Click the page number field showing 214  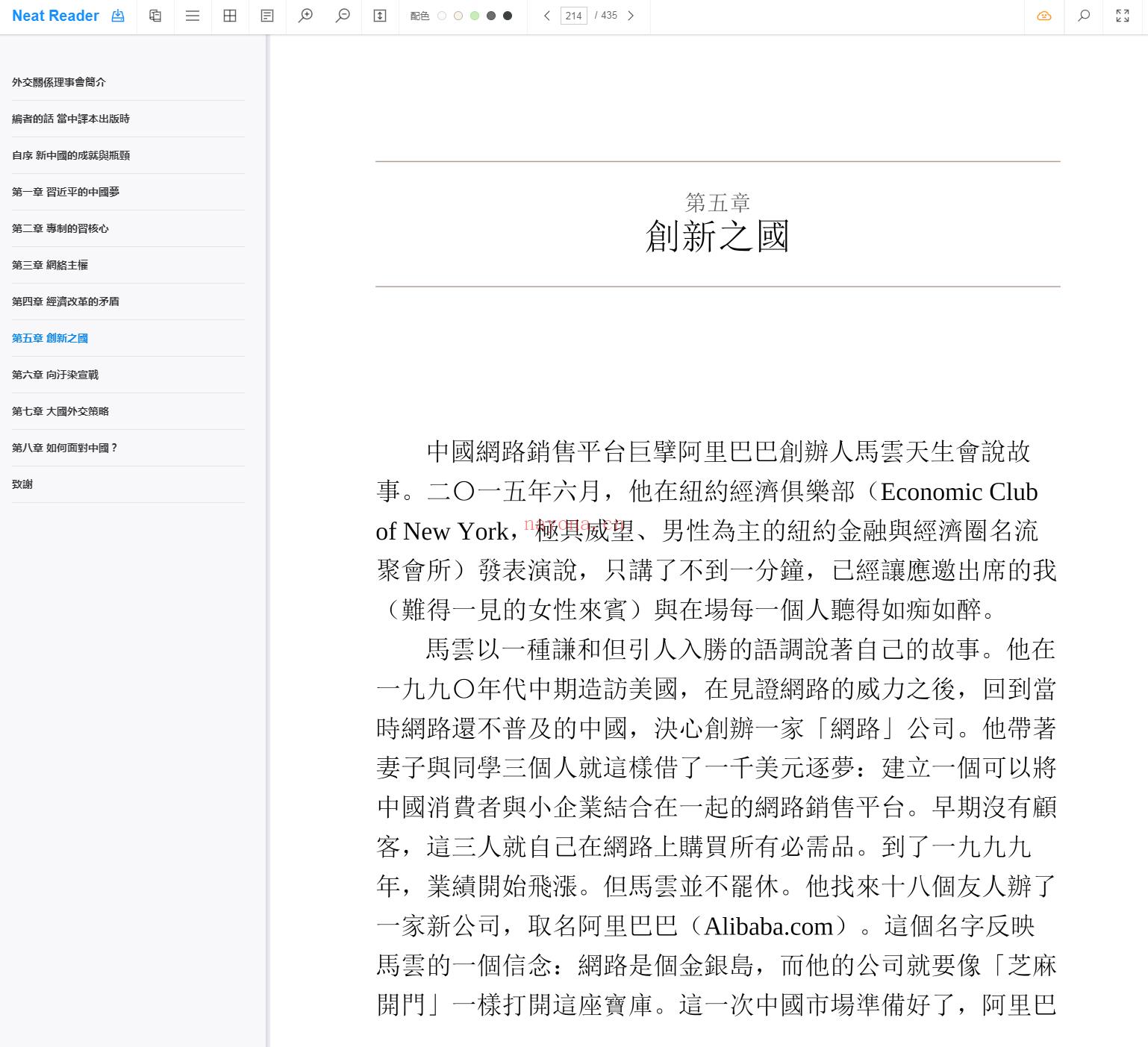(x=573, y=16)
